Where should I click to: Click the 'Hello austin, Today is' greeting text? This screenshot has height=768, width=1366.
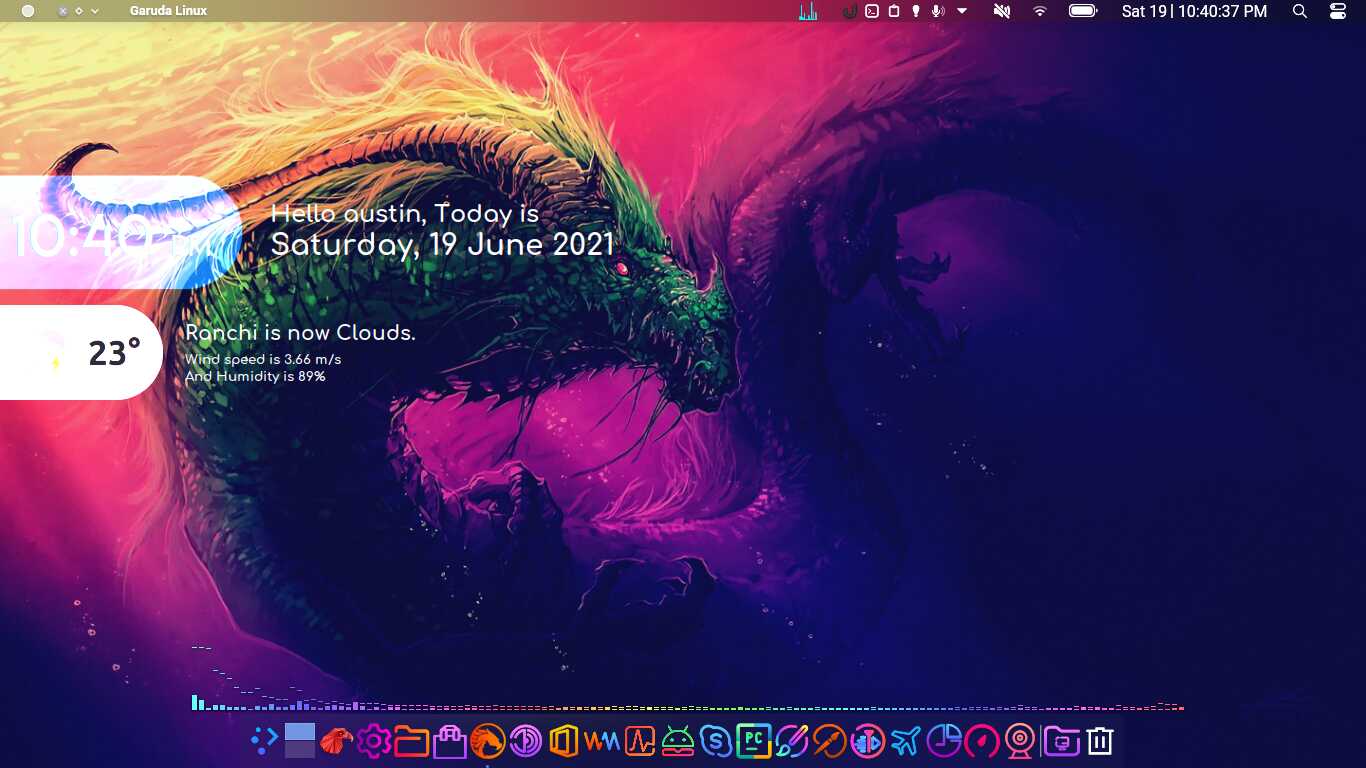[x=405, y=214]
